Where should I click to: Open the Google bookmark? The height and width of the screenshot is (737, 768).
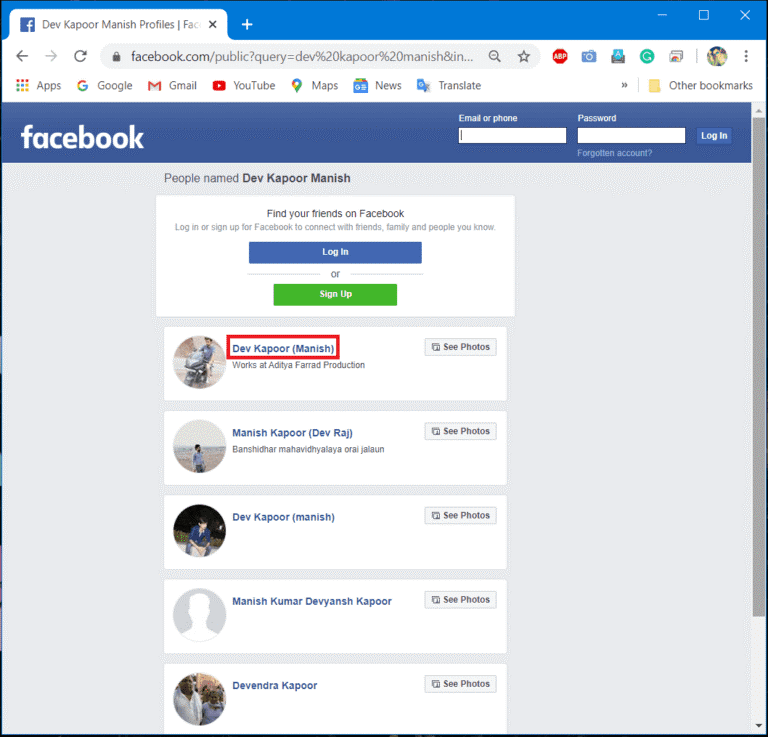pos(105,86)
